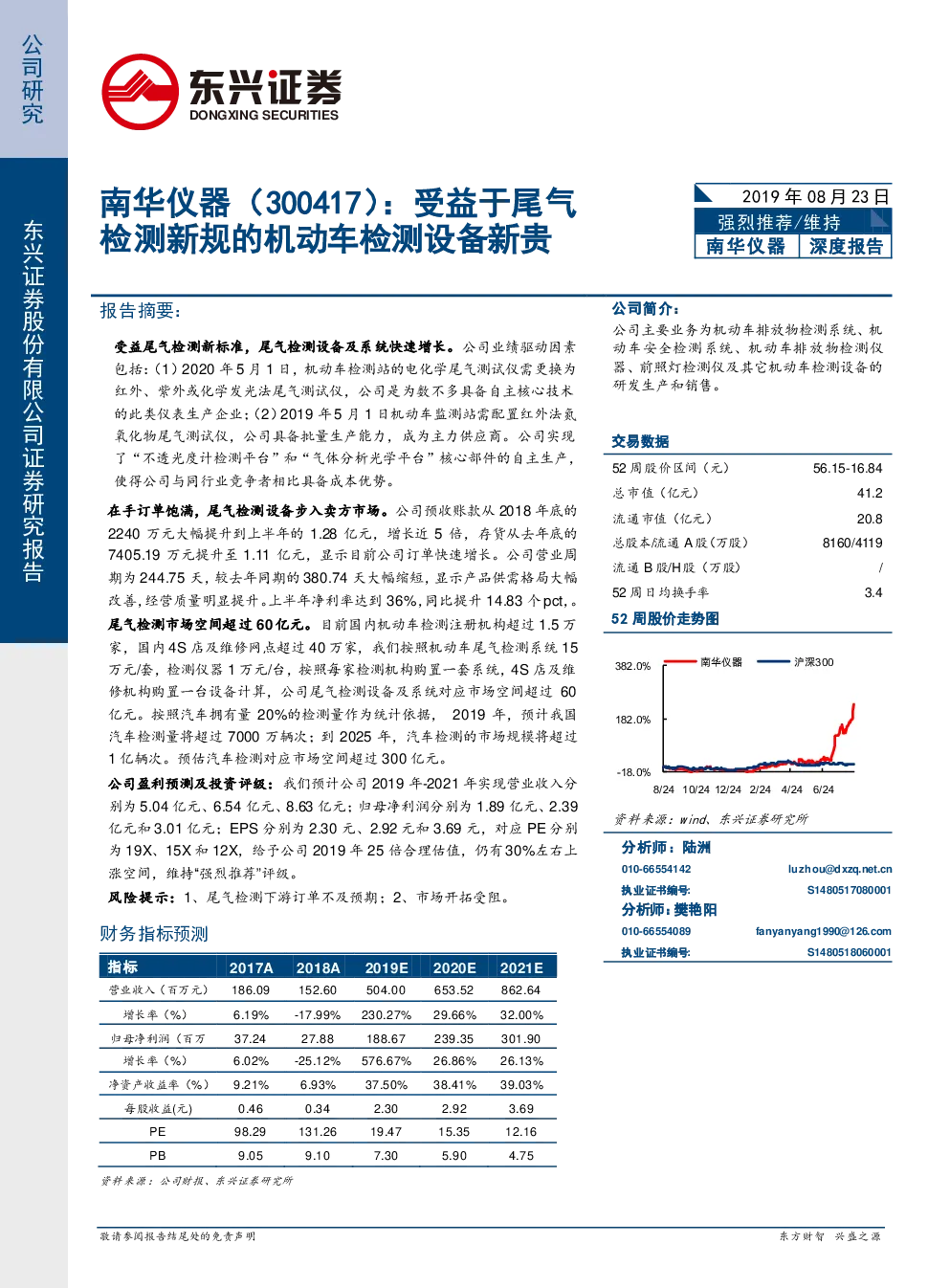Click growth rate cell 230.27%

[387, 1014]
